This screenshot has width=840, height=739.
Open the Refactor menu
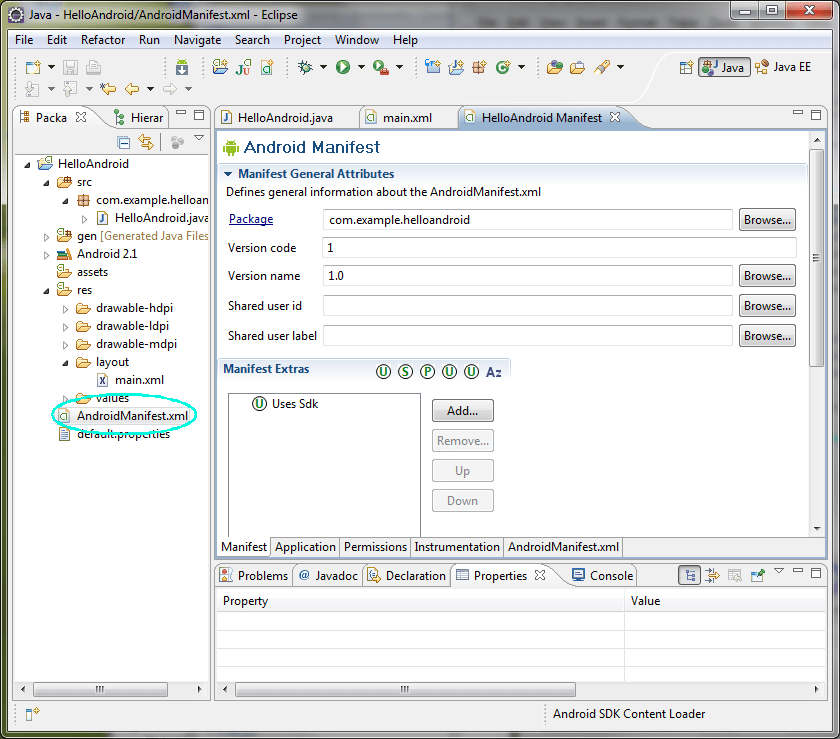[103, 40]
